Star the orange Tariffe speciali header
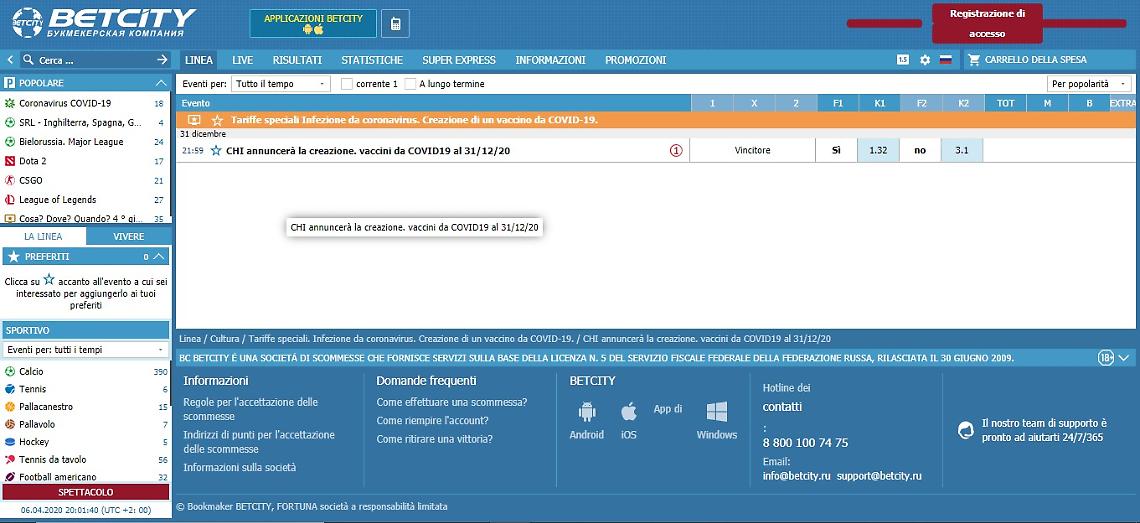This screenshot has width=1140, height=523. pos(217,120)
